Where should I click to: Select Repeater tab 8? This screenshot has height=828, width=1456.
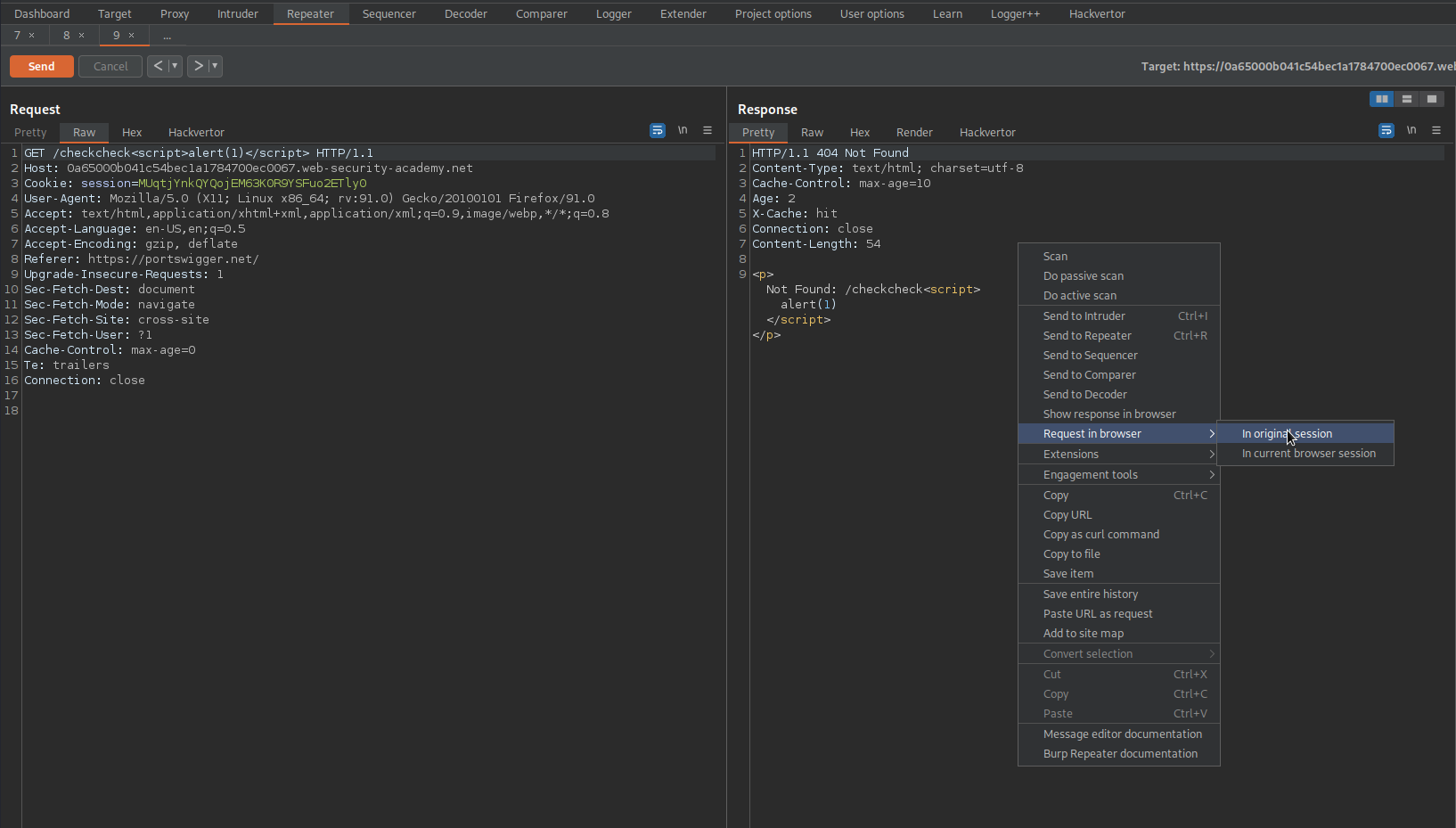pyautogui.click(x=67, y=36)
